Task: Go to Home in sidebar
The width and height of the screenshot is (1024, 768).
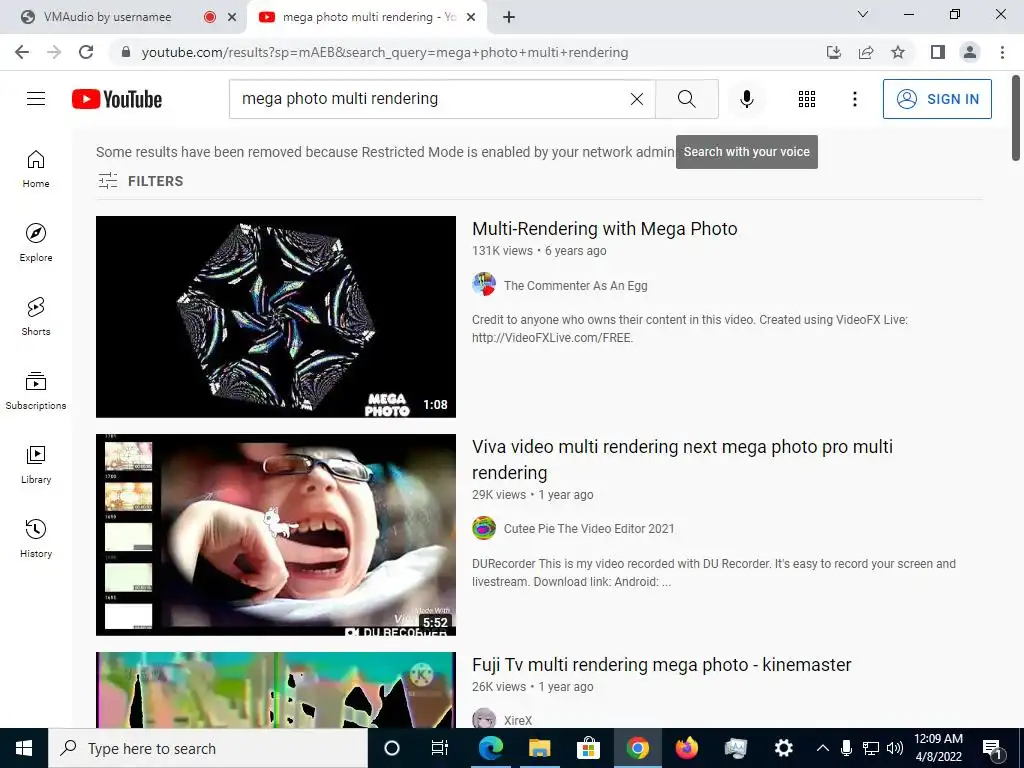Action: [x=36, y=169]
